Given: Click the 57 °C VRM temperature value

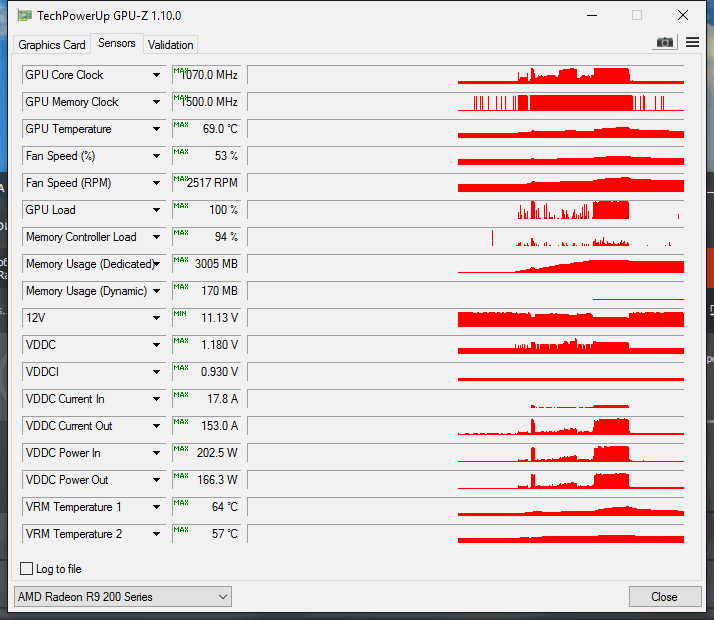Looking at the screenshot, I should point(206,534).
